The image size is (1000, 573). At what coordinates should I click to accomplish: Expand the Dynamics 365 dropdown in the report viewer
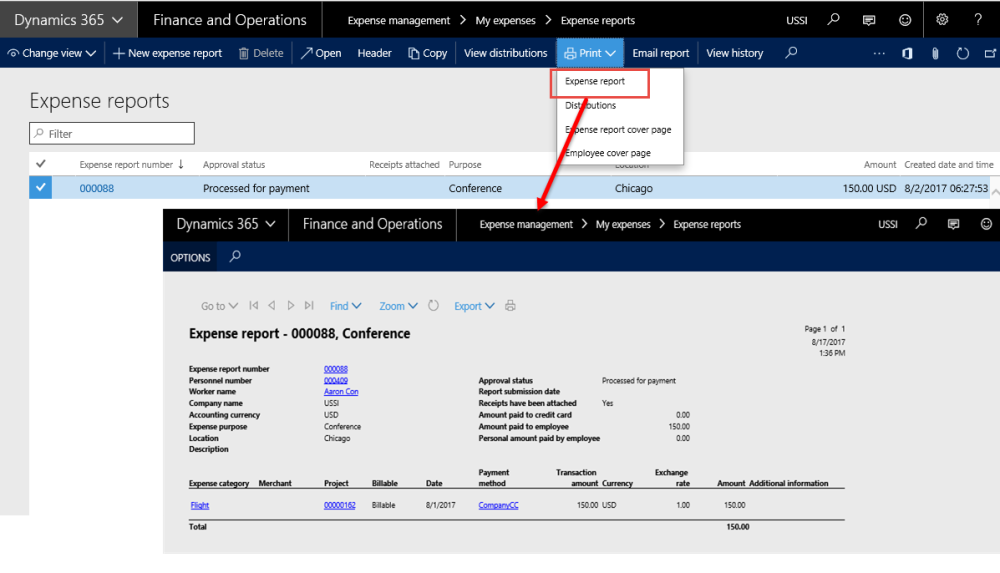pyautogui.click(x=226, y=224)
